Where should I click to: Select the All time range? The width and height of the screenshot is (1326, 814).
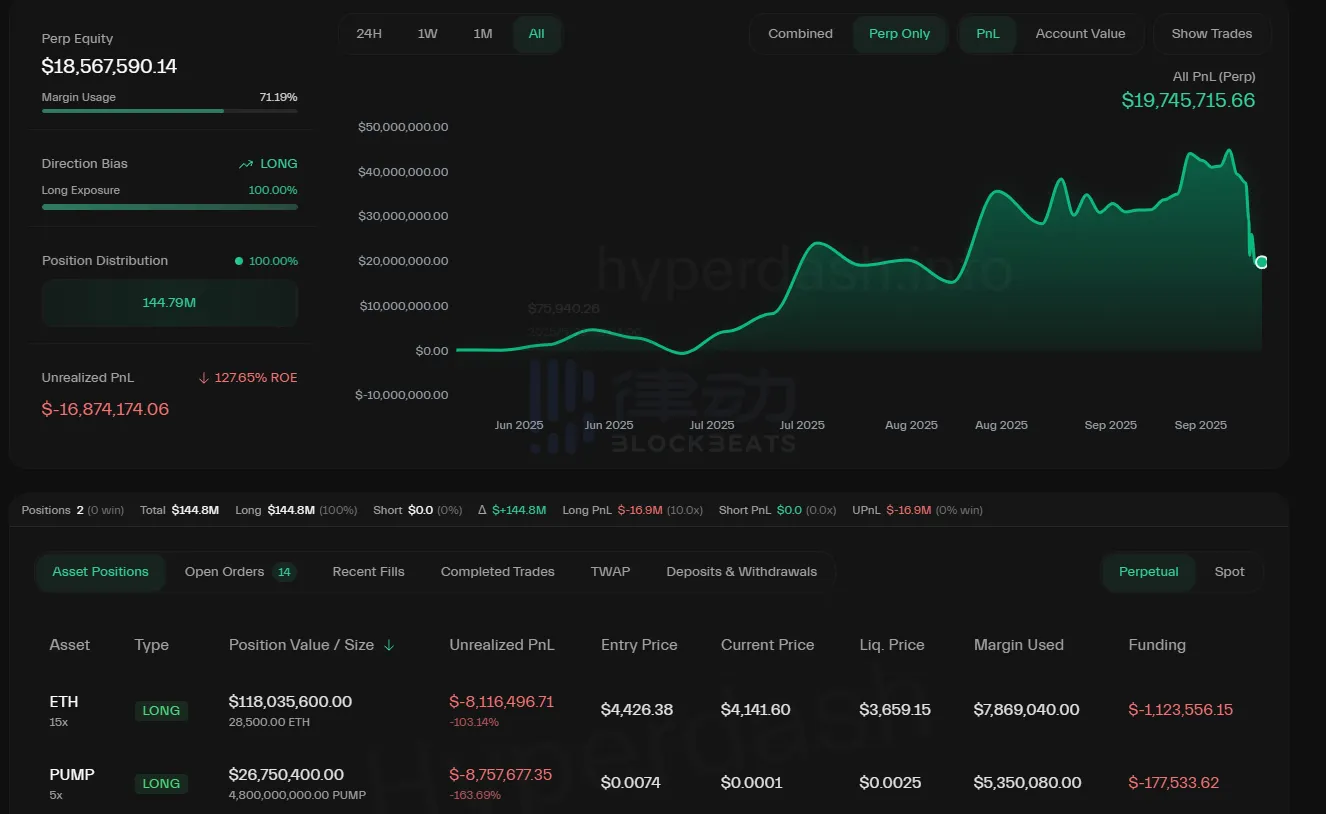[x=537, y=34]
